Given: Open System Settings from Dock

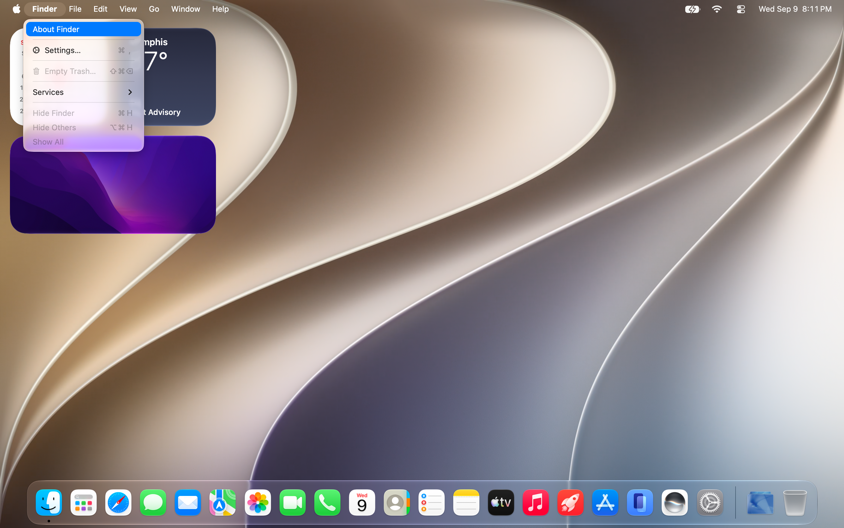Looking at the screenshot, I should click(x=710, y=503).
